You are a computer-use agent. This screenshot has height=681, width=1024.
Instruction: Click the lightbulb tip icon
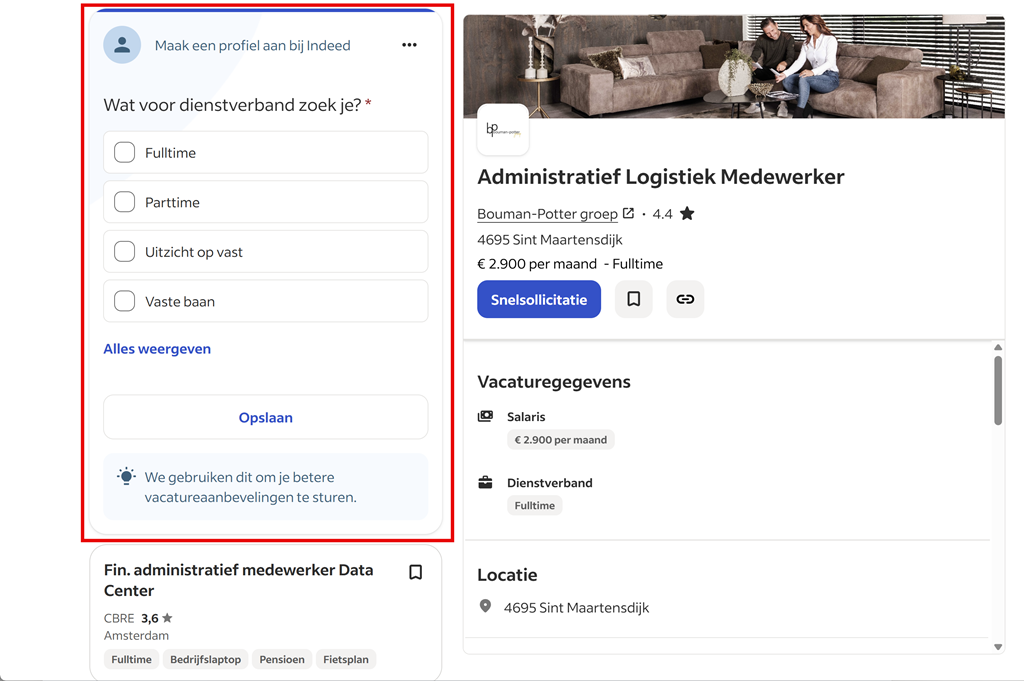126,477
